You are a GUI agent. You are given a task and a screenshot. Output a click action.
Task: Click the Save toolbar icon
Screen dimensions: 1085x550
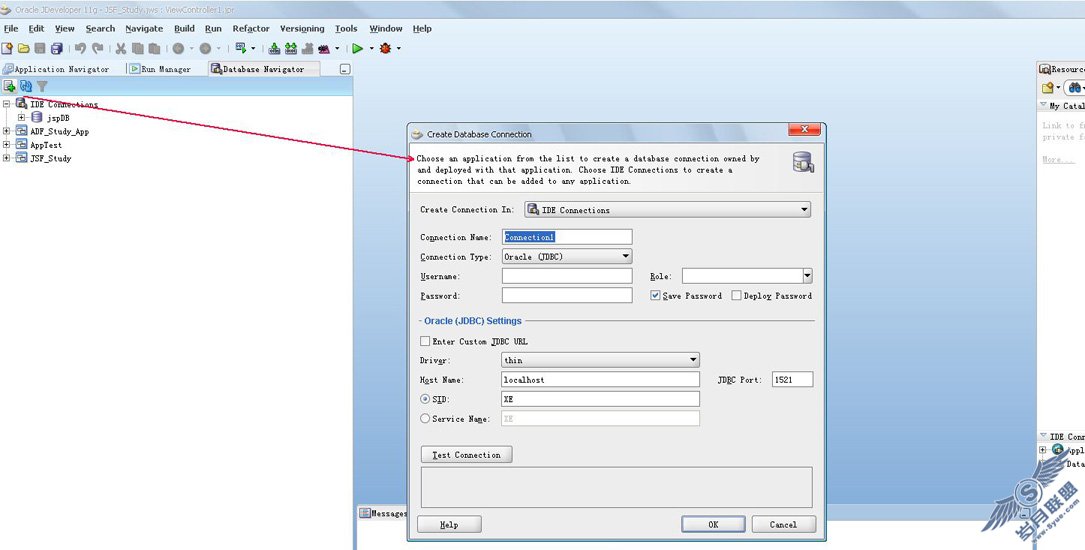[x=40, y=48]
